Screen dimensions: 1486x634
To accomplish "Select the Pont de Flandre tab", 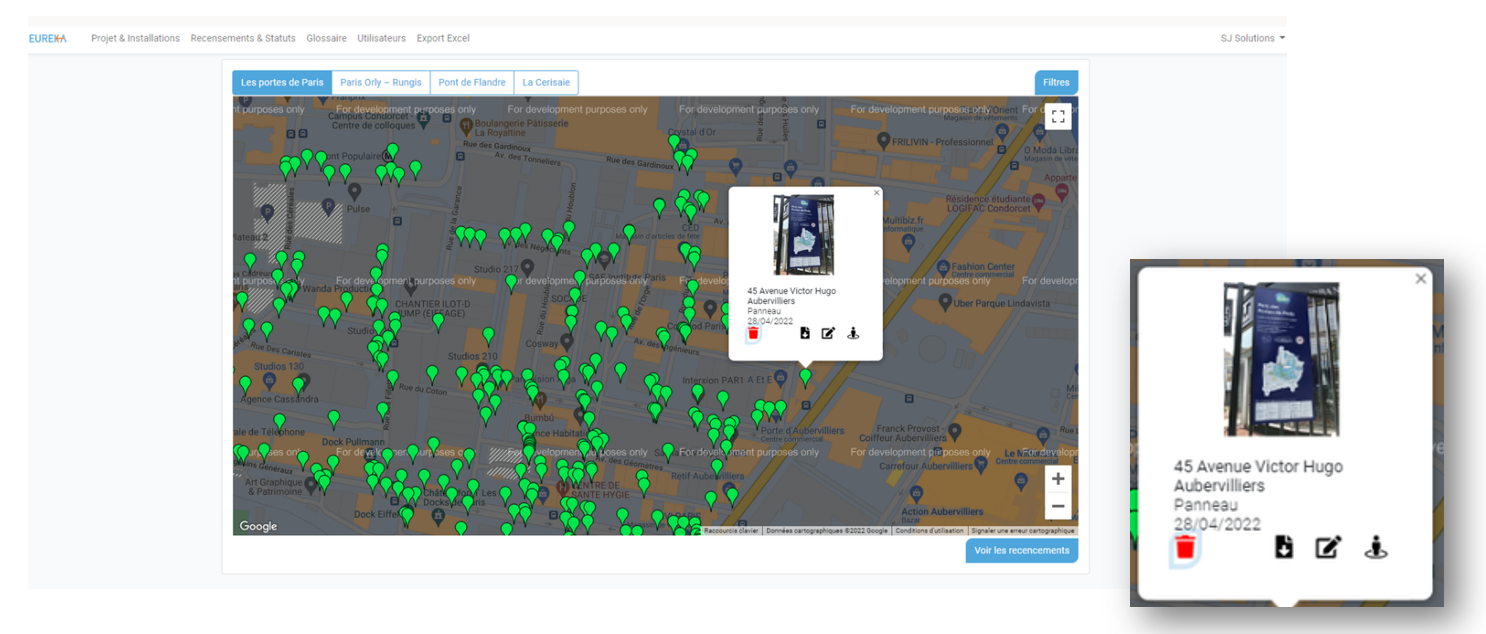I will [x=472, y=83].
